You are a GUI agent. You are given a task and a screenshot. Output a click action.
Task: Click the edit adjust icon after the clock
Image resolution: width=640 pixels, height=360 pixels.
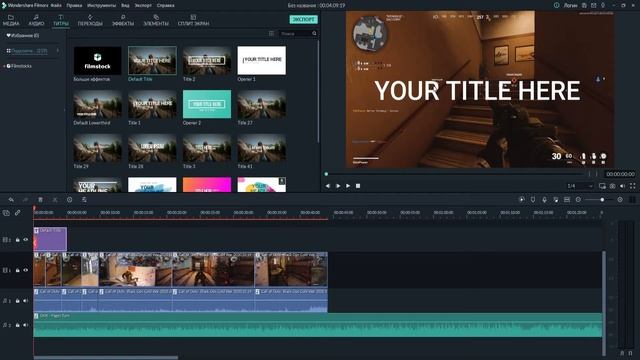coord(84,200)
